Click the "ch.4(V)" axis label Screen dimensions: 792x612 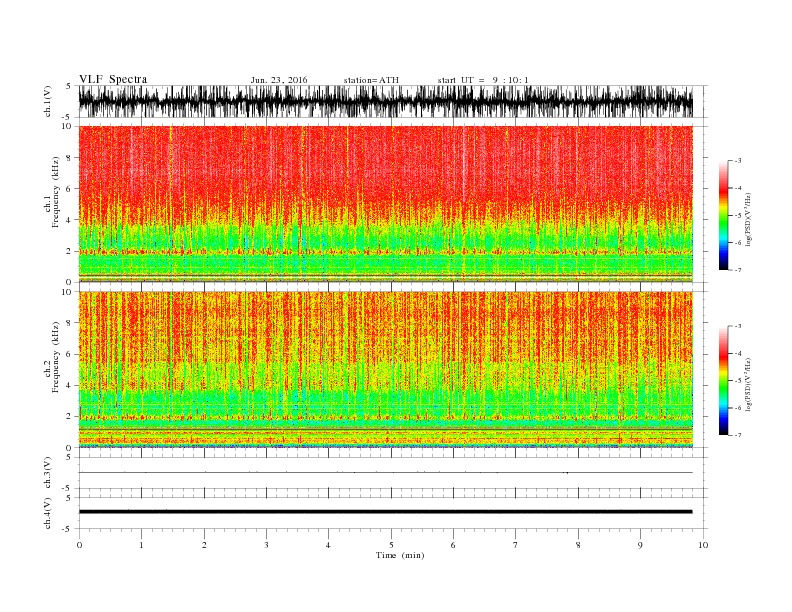click(x=48, y=513)
